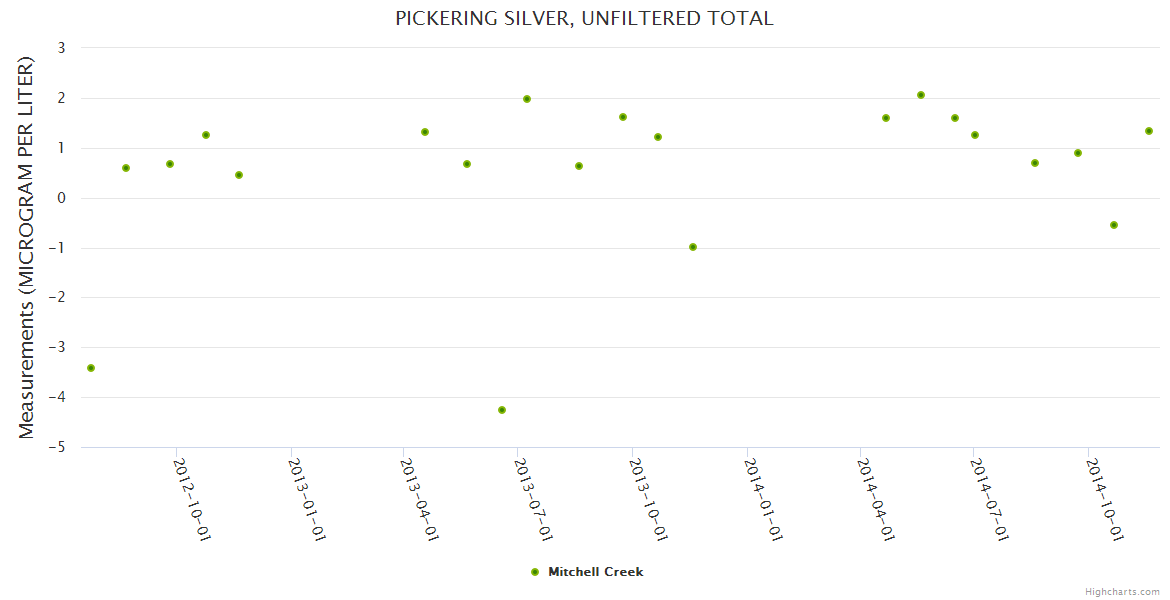This screenshot has height=600, width=1170.
Task: Click the Mitchell Creek legend marker dot
Action: pos(535,572)
